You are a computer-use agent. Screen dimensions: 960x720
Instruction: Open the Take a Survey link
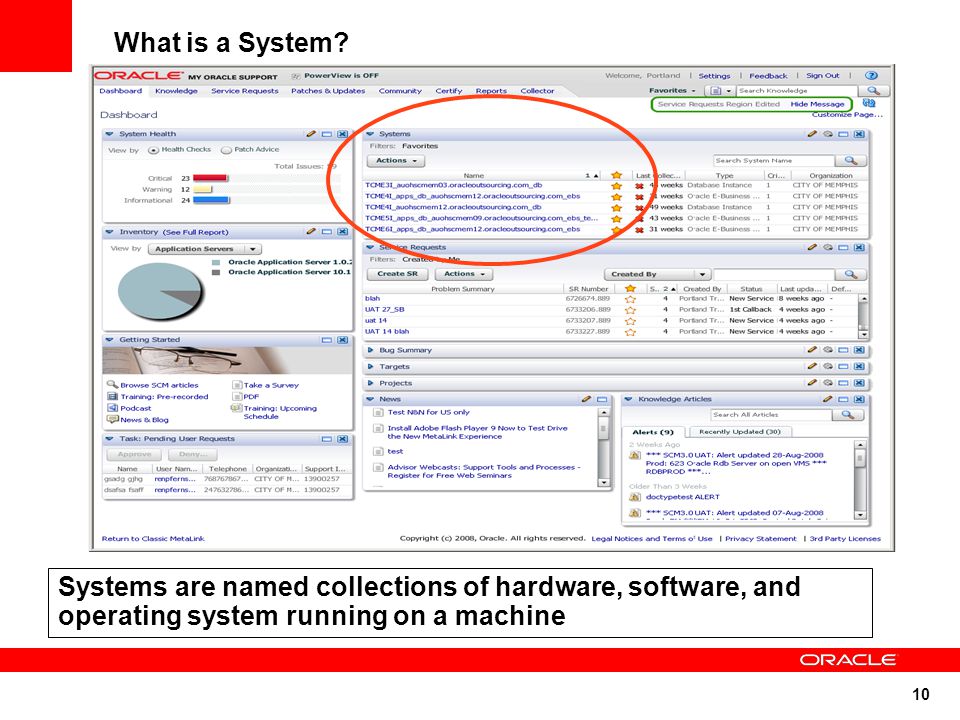(x=271, y=386)
